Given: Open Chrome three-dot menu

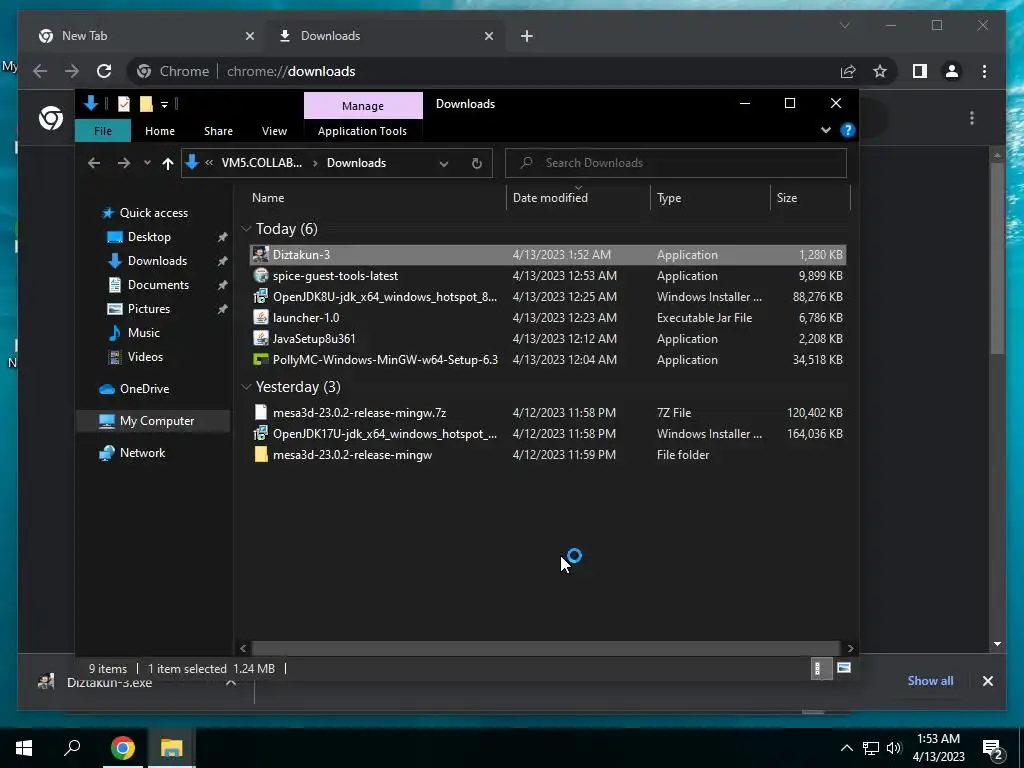Looking at the screenshot, I should click(984, 71).
